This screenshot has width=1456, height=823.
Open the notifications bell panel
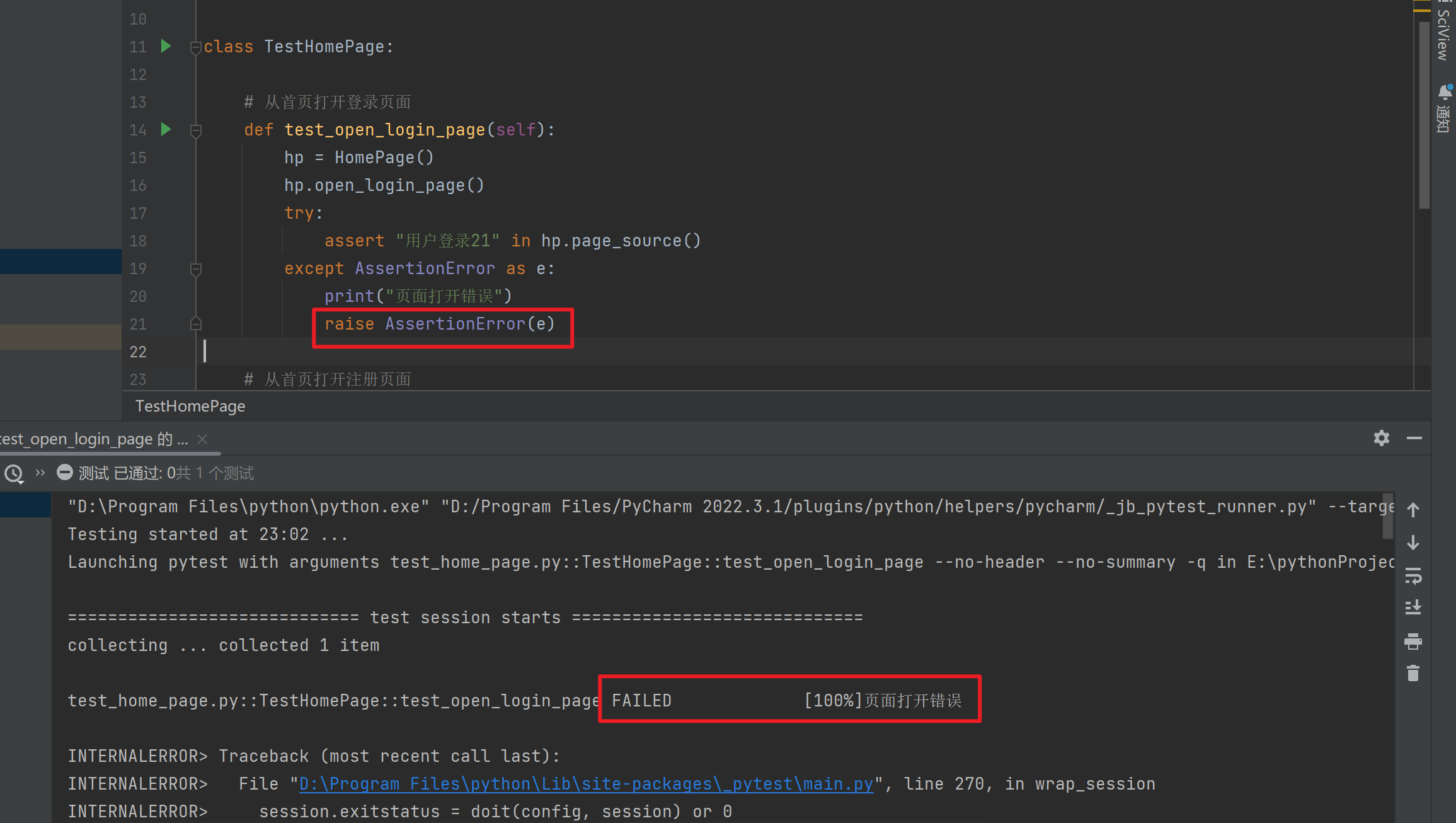1443,108
